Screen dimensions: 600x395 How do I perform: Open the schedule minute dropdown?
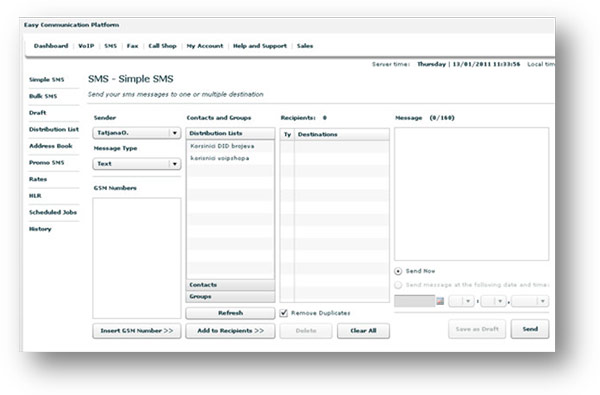(494, 301)
